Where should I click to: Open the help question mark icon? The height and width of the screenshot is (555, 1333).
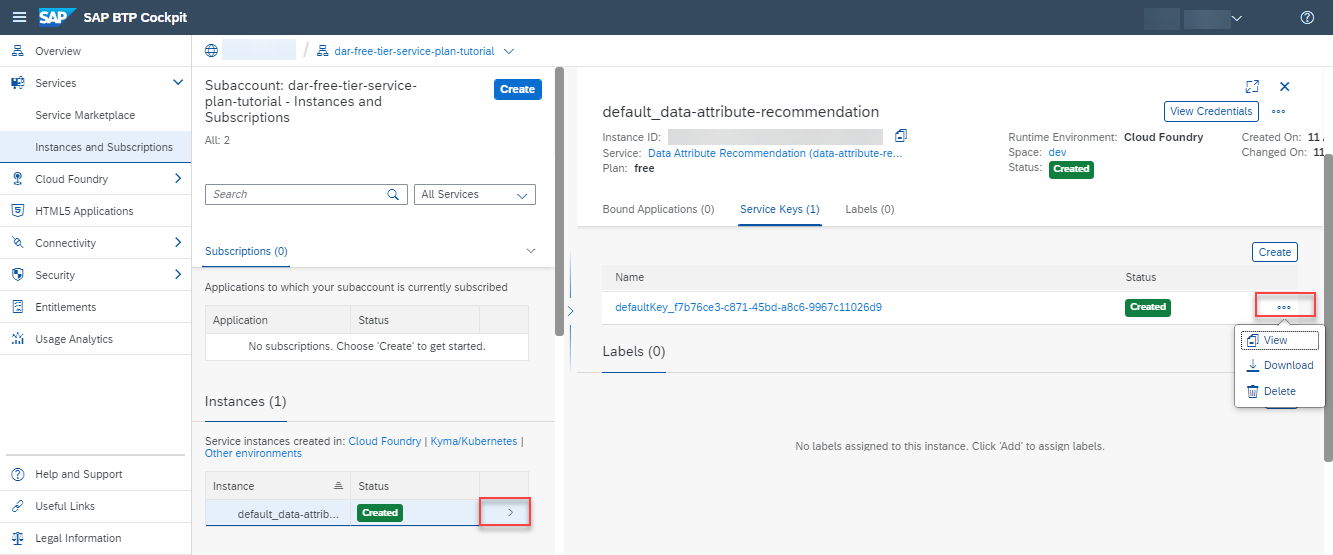click(x=1306, y=17)
